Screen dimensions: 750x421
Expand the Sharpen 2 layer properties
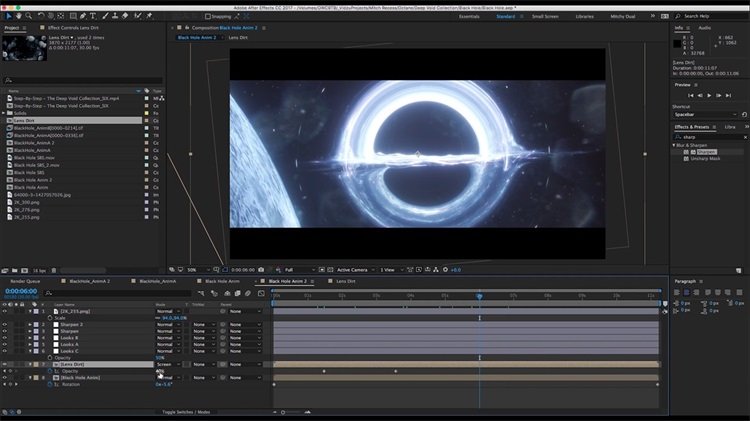click(30, 324)
